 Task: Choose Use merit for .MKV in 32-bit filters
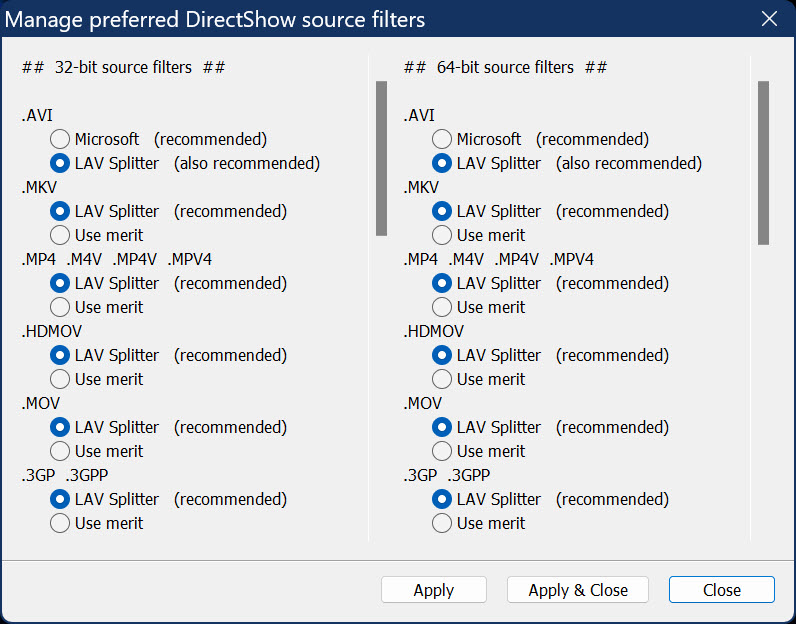pyautogui.click(x=60, y=235)
